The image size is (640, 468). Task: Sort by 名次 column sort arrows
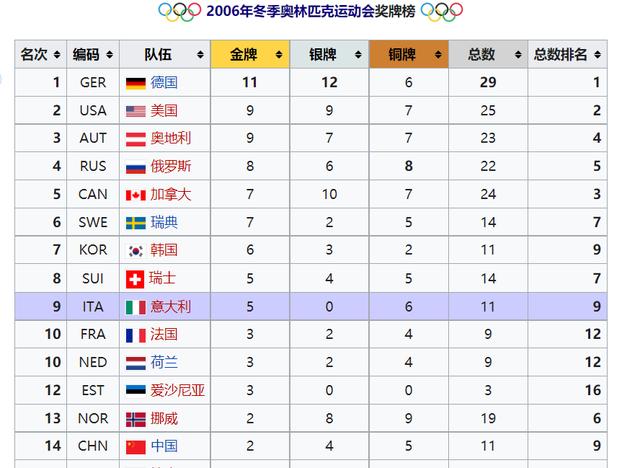point(57,54)
